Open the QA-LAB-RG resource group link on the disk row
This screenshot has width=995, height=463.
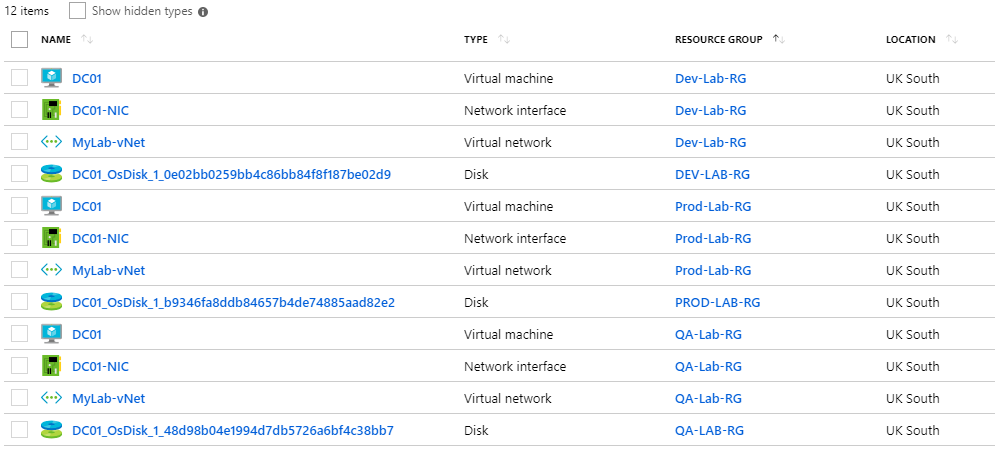click(x=709, y=430)
